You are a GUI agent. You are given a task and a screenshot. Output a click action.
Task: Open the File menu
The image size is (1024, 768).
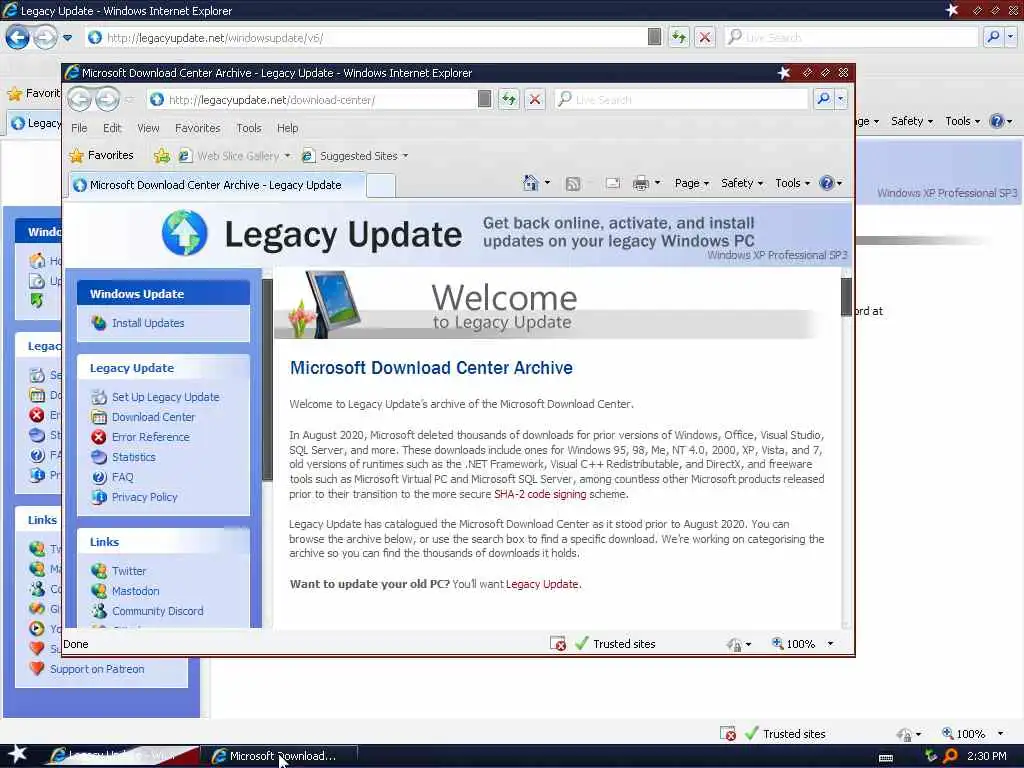(79, 128)
